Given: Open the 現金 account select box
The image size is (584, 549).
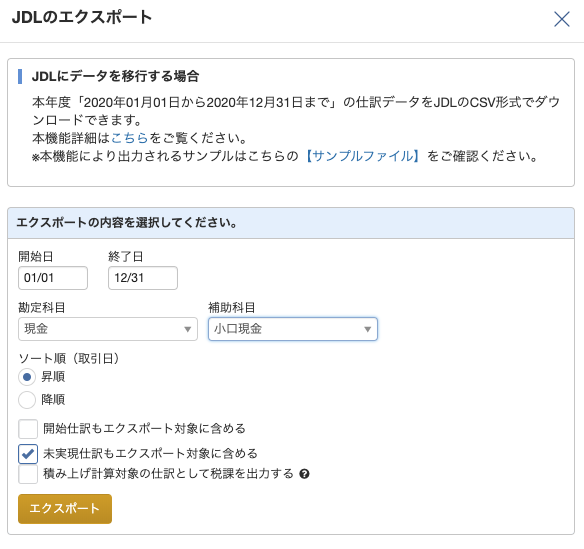Looking at the screenshot, I should pyautogui.click(x=108, y=329).
